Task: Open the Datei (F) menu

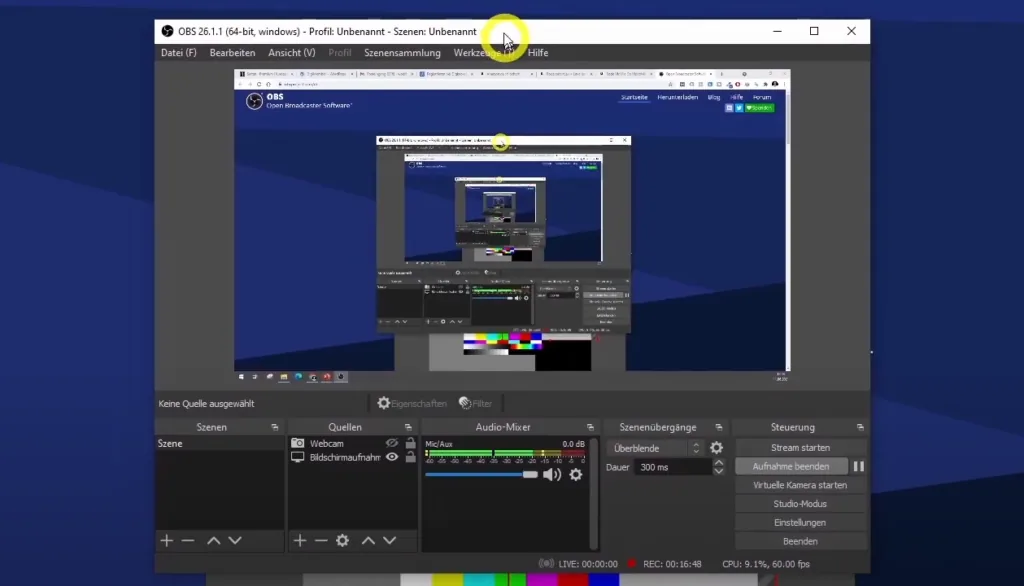Action: pyautogui.click(x=179, y=53)
